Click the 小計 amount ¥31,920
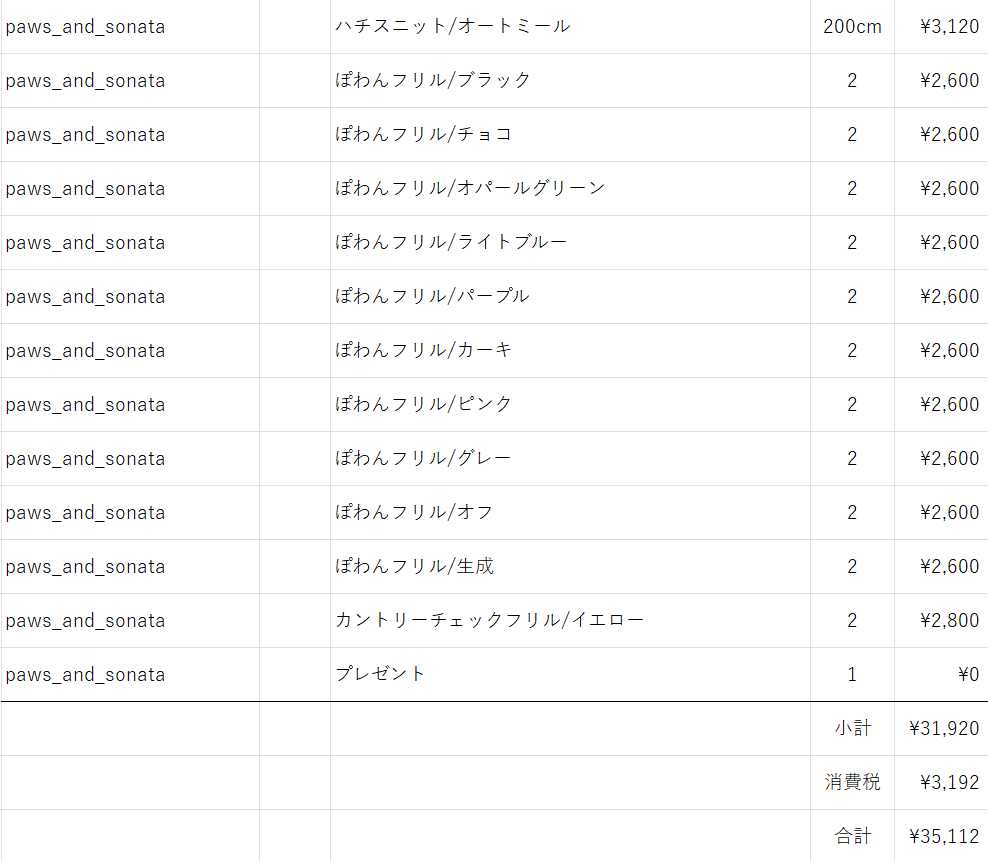Image resolution: width=988 pixels, height=861 pixels. pos(941,729)
